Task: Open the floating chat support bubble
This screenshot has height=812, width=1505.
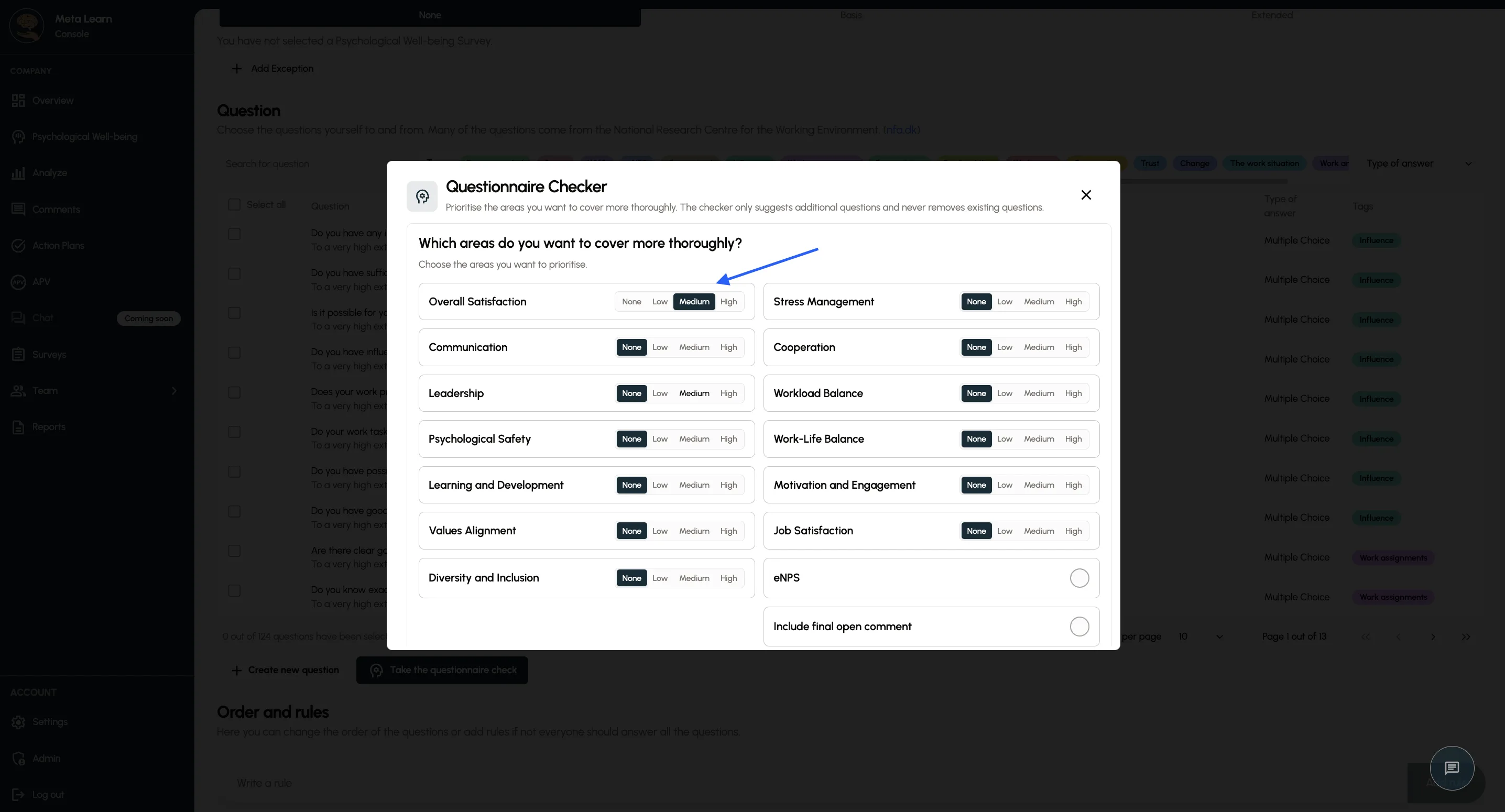Action: click(x=1452, y=768)
